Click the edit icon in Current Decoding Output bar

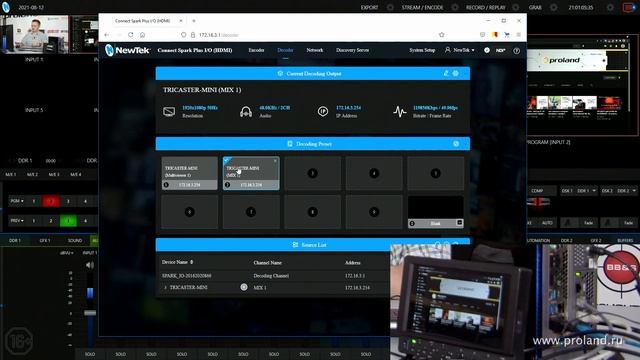pyautogui.click(x=446, y=73)
